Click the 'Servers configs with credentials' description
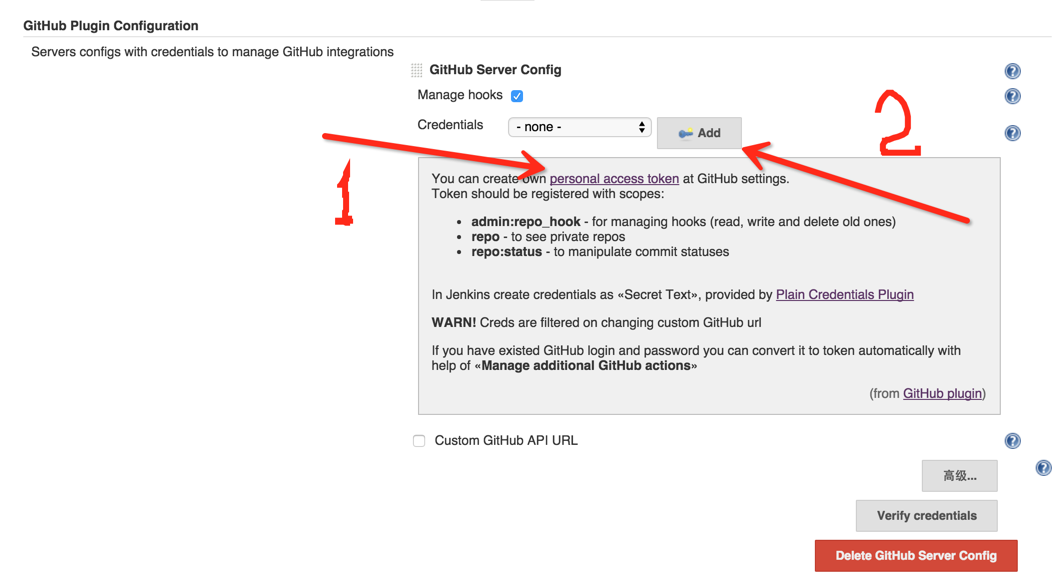This screenshot has height=588, width=1057. [x=212, y=52]
